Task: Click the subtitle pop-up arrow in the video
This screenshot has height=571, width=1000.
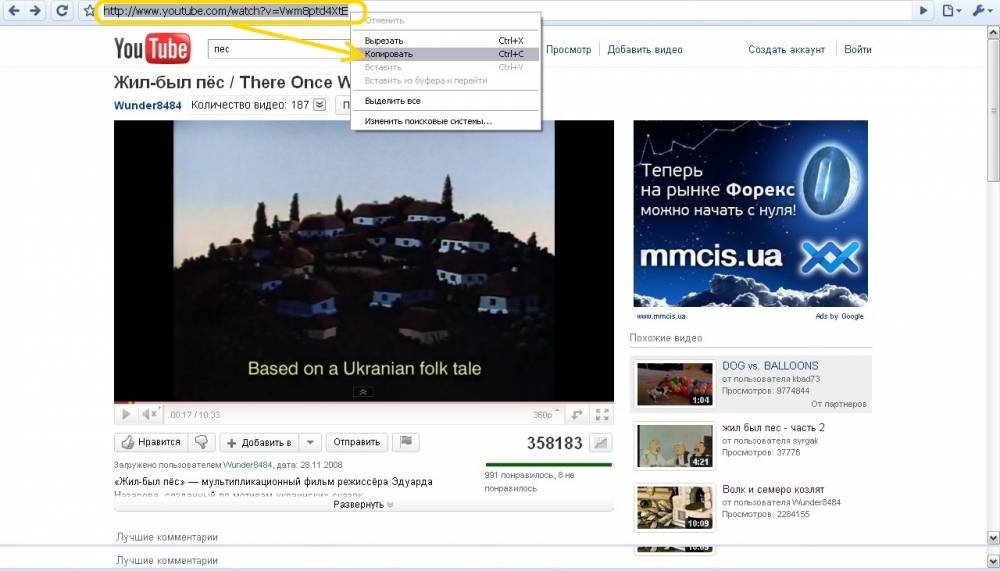Action: [363, 392]
